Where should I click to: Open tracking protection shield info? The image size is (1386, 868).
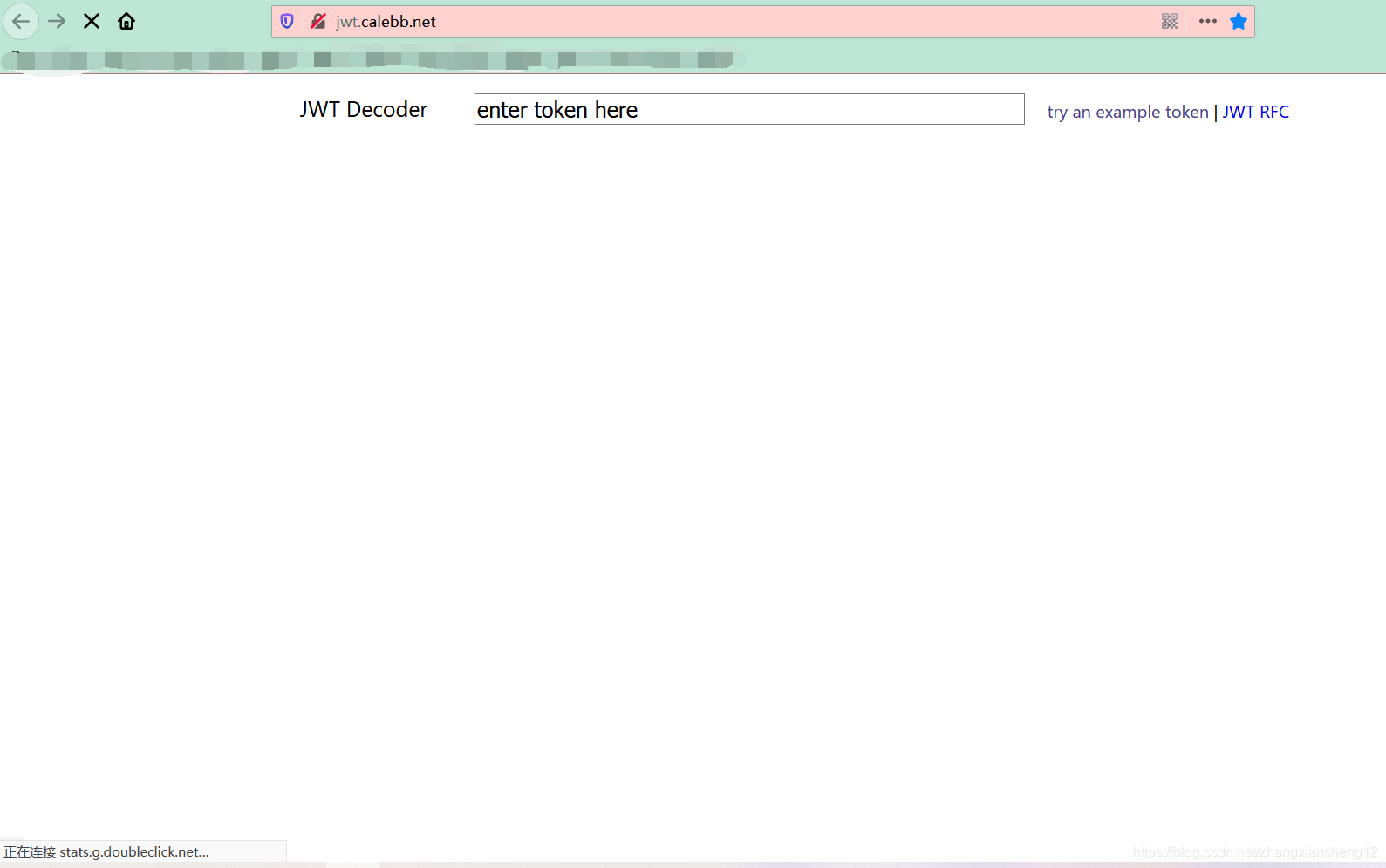[287, 22]
